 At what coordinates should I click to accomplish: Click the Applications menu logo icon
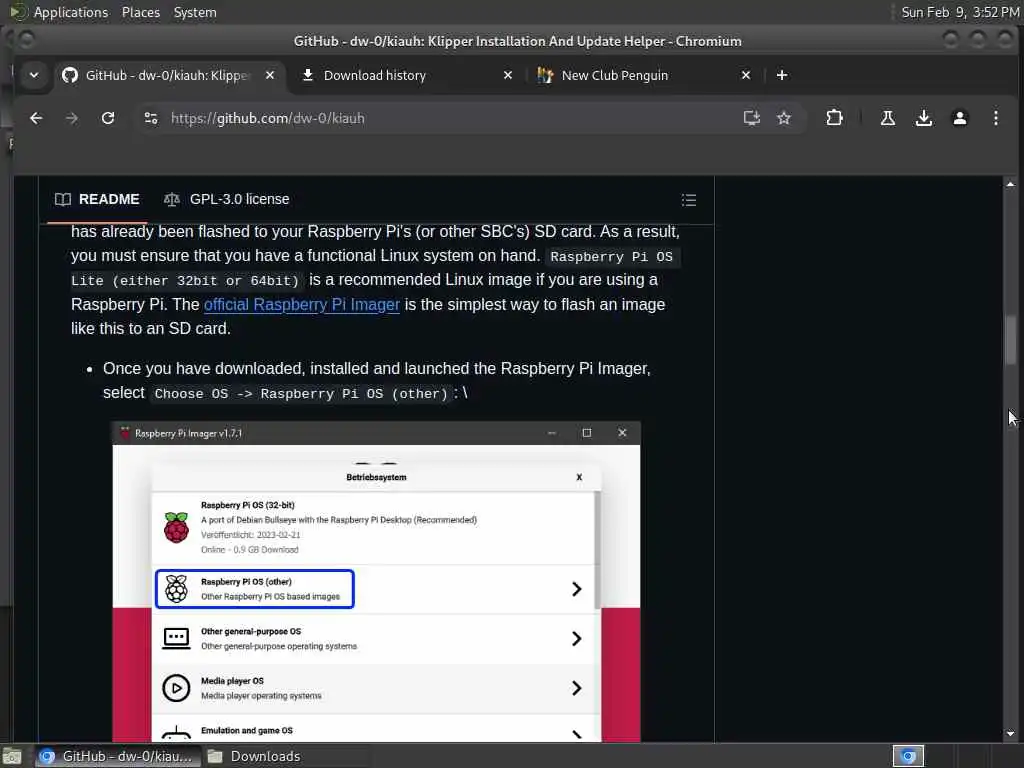point(18,12)
